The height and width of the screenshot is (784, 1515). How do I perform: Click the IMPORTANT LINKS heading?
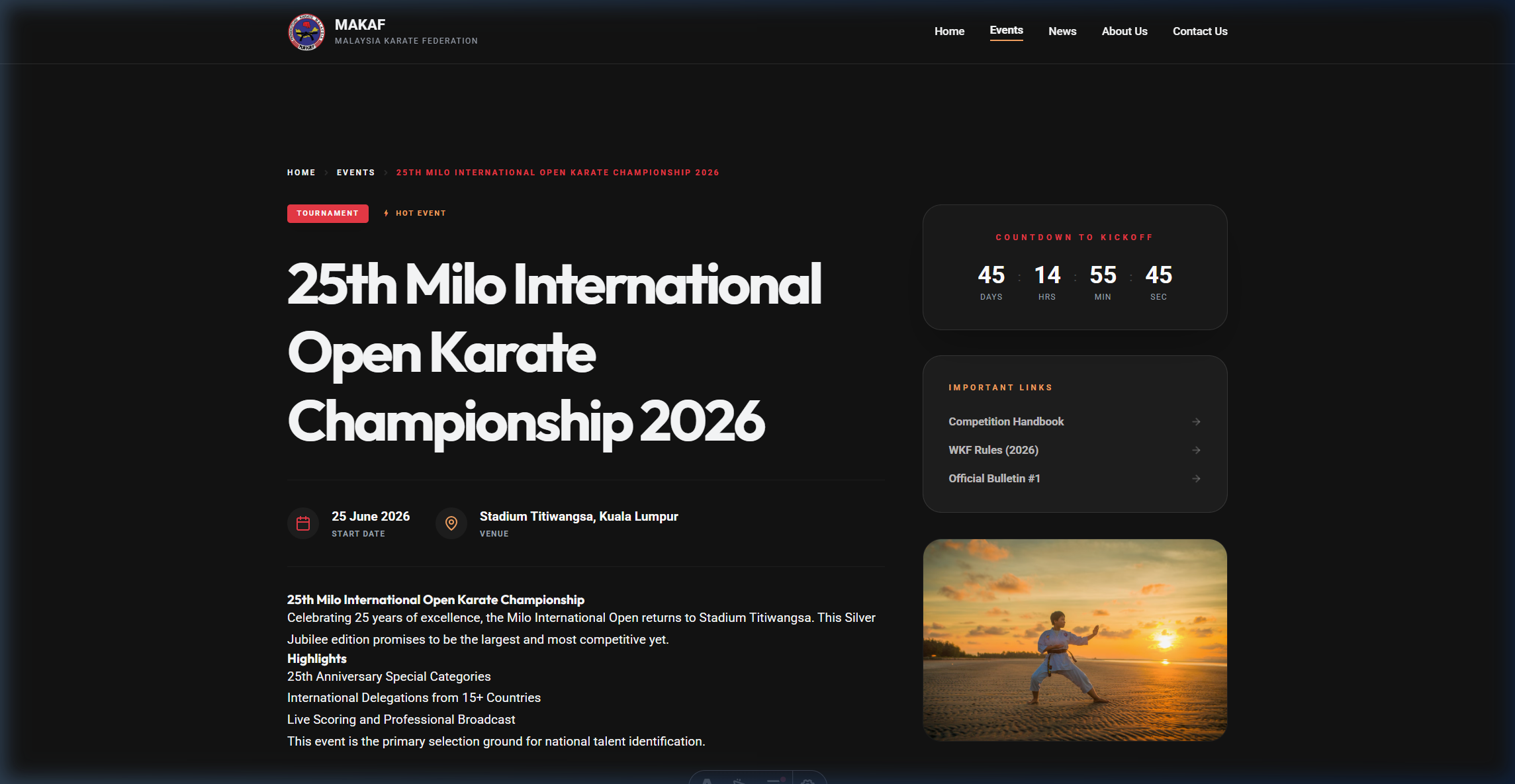pos(1000,388)
